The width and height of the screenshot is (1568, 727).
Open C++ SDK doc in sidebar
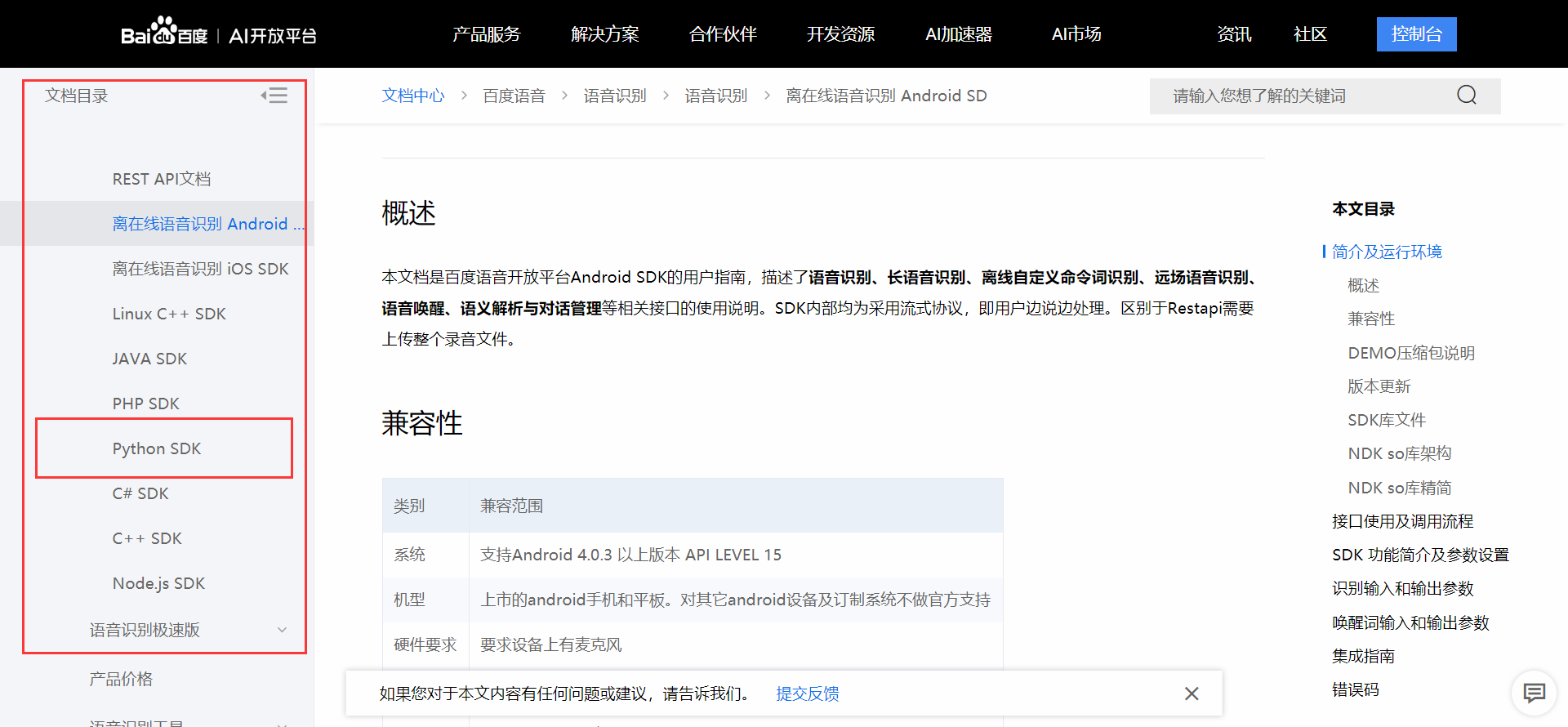click(147, 538)
